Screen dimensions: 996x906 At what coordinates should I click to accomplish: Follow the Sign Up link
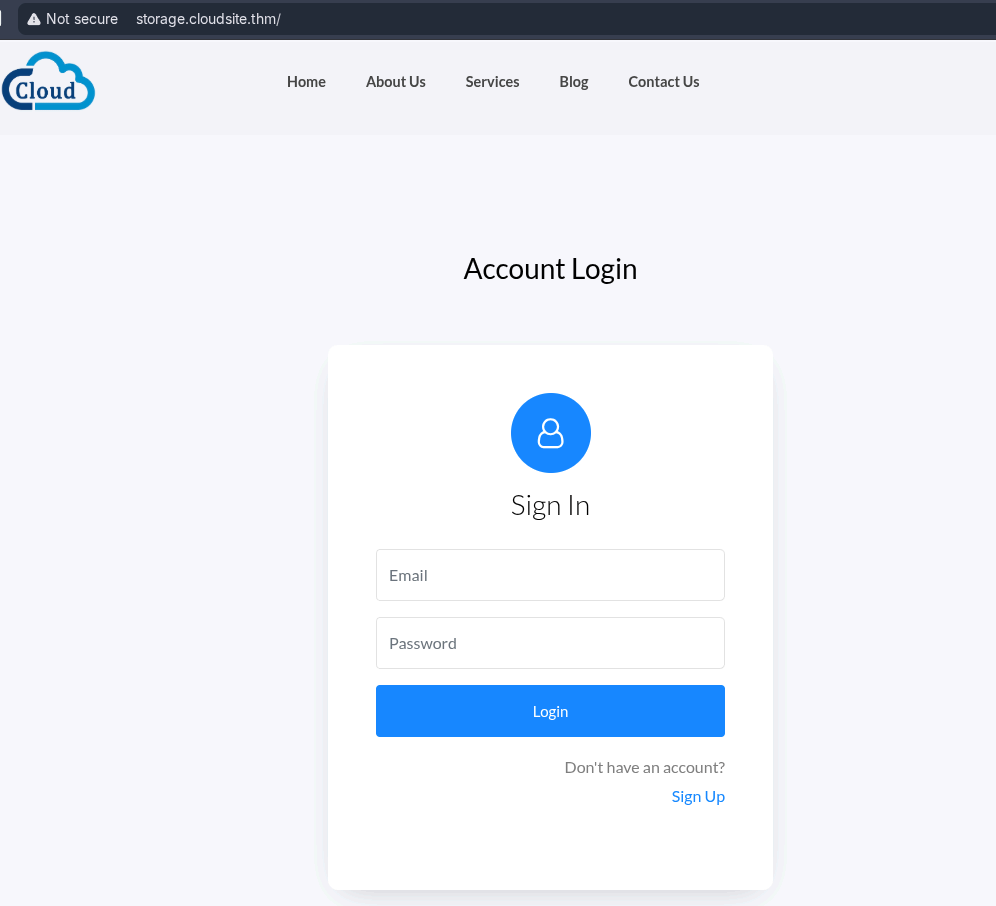pos(698,796)
